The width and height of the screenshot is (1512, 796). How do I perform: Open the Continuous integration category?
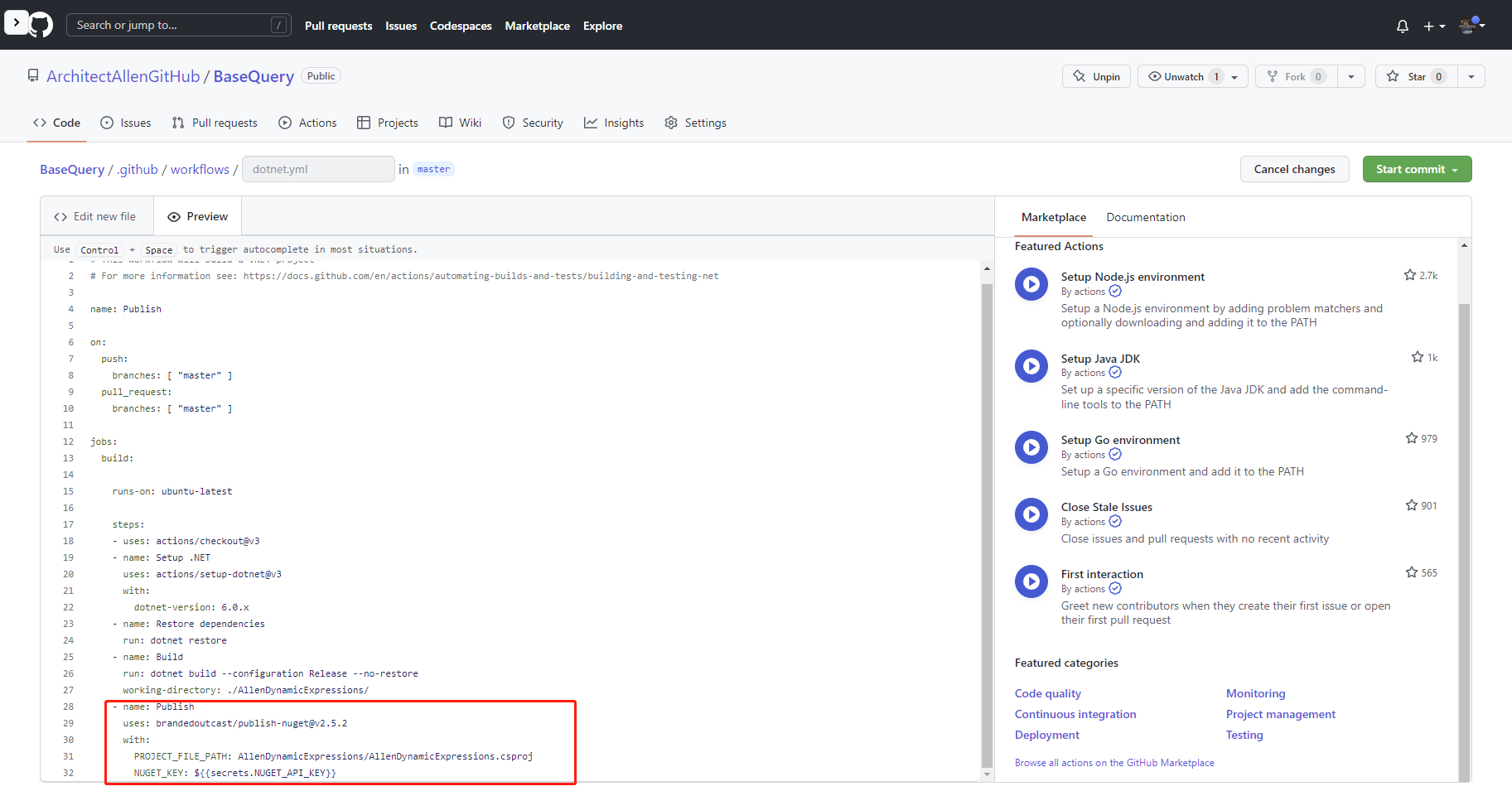coord(1075,714)
